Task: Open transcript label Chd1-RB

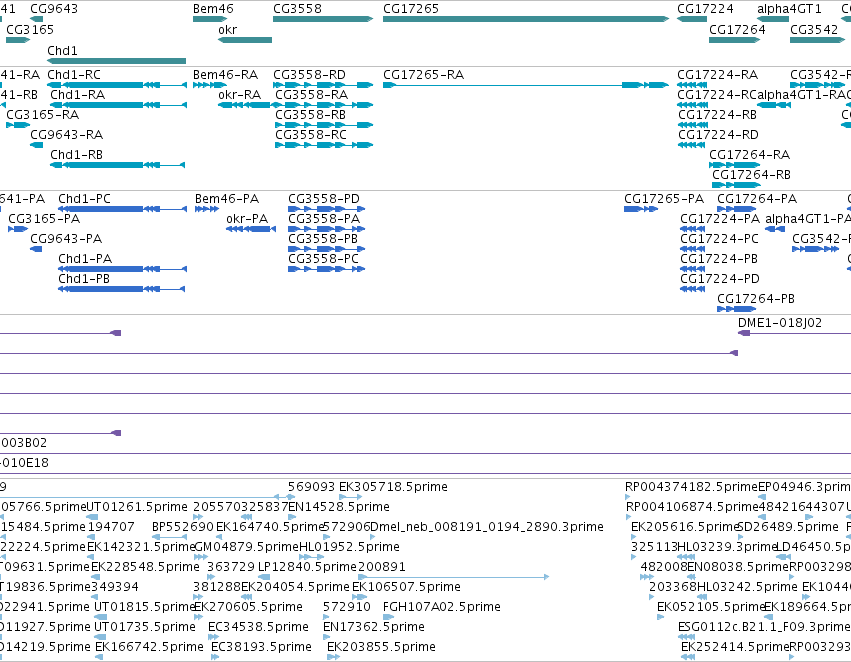Action: pyautogui.click(x=77, y=155)
